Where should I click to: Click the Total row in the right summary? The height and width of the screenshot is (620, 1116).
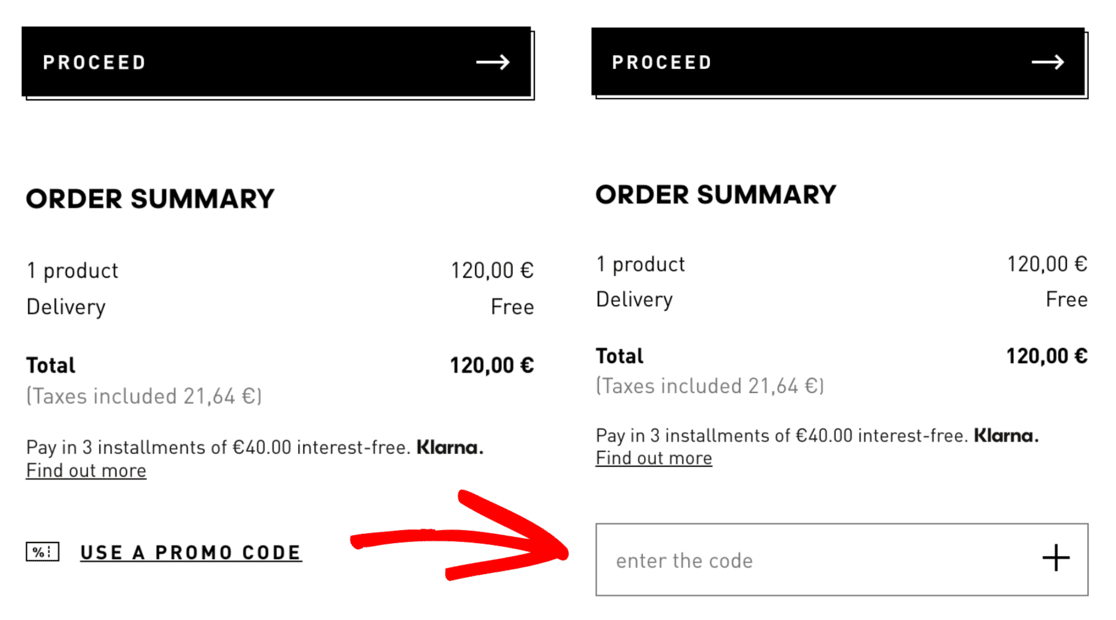[840, 356]
